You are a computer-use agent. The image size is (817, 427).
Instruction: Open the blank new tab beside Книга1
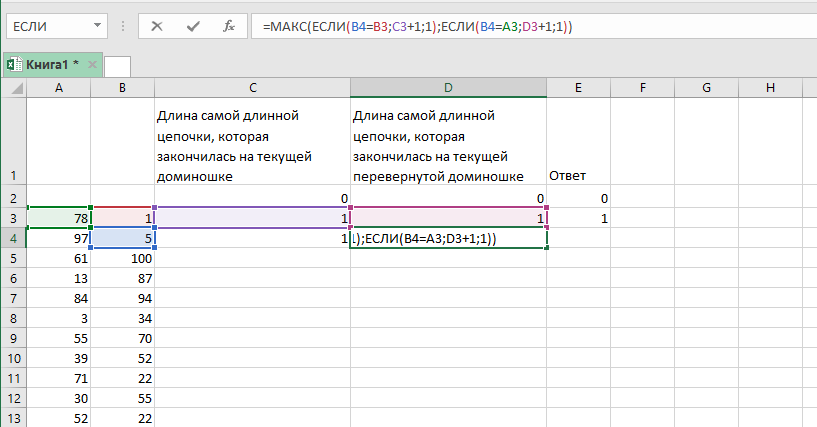pos(118,65)
